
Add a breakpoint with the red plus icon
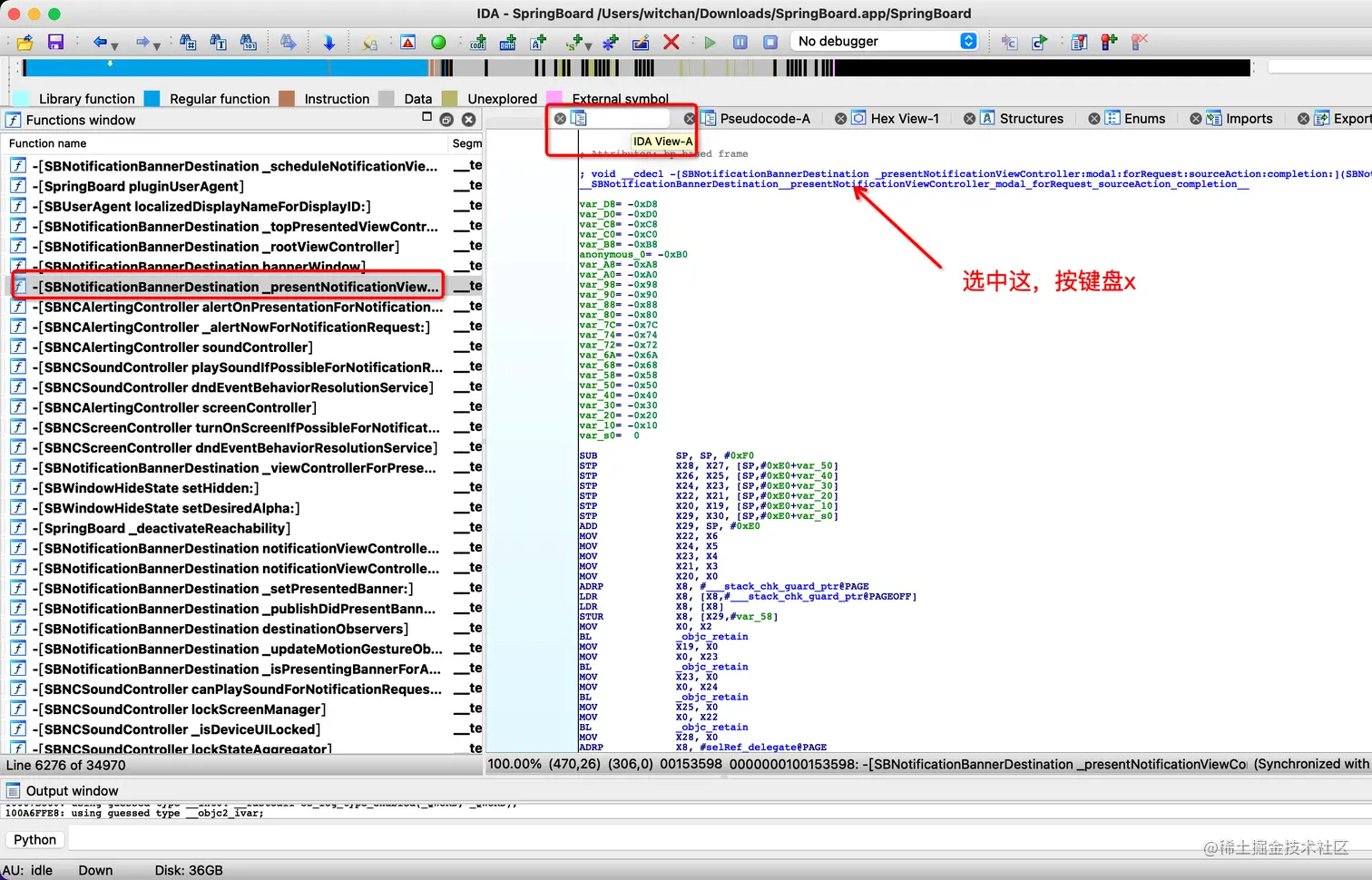coord(1109,42)
